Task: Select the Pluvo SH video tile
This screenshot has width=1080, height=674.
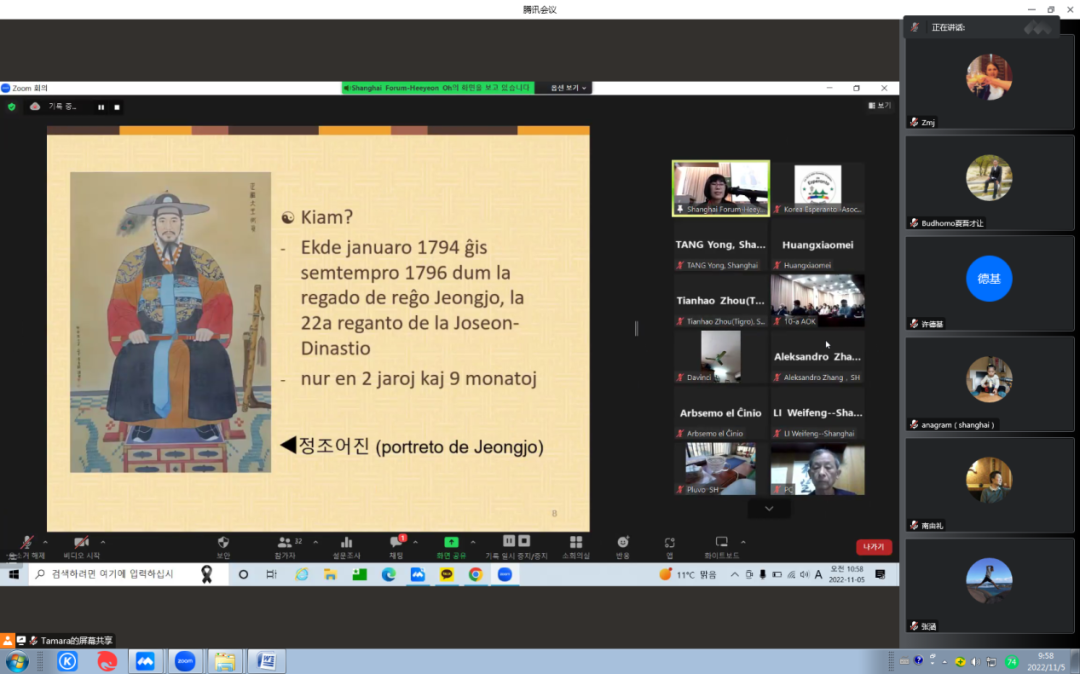Action: point(720,469)
